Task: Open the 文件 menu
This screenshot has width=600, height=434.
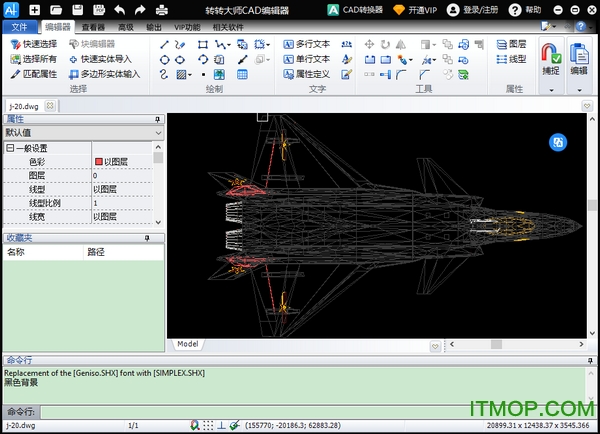Action: (20, 27)
